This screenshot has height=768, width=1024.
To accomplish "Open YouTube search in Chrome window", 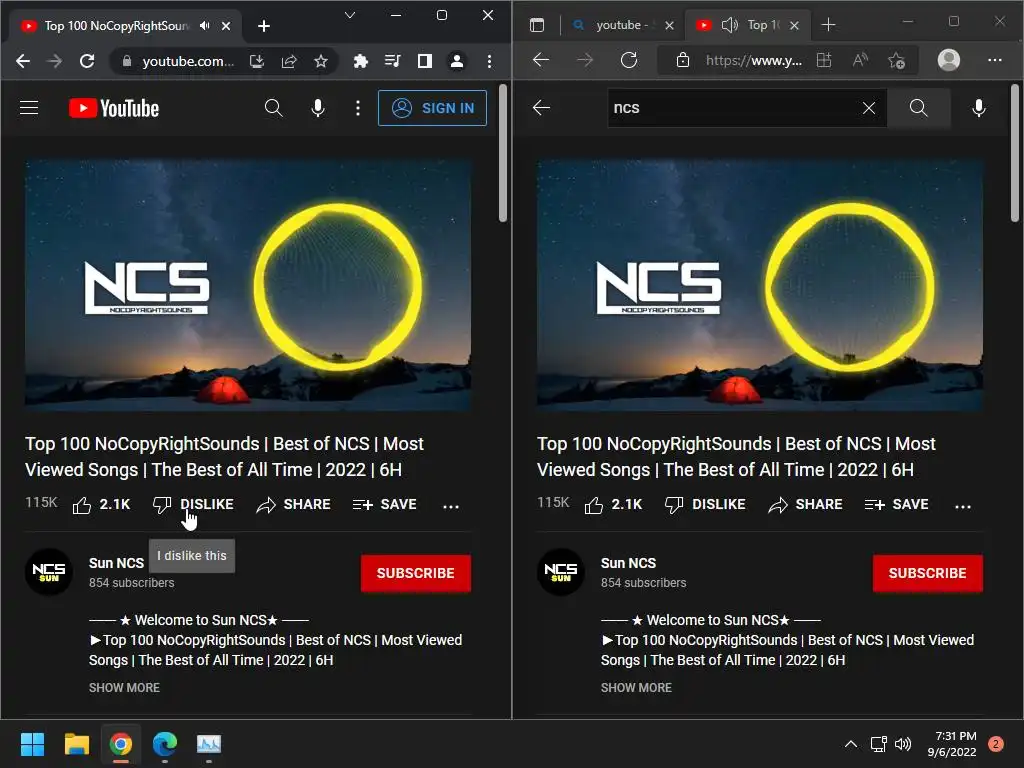I will [274, 108].
